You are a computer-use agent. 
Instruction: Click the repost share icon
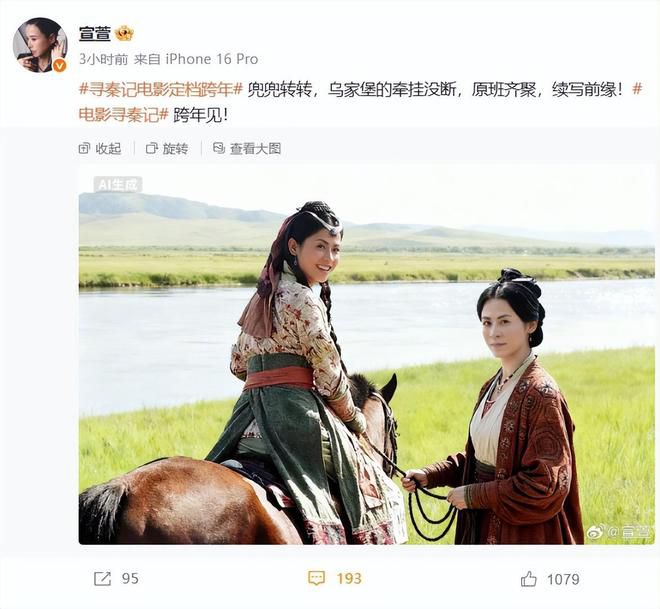(103, 579)
